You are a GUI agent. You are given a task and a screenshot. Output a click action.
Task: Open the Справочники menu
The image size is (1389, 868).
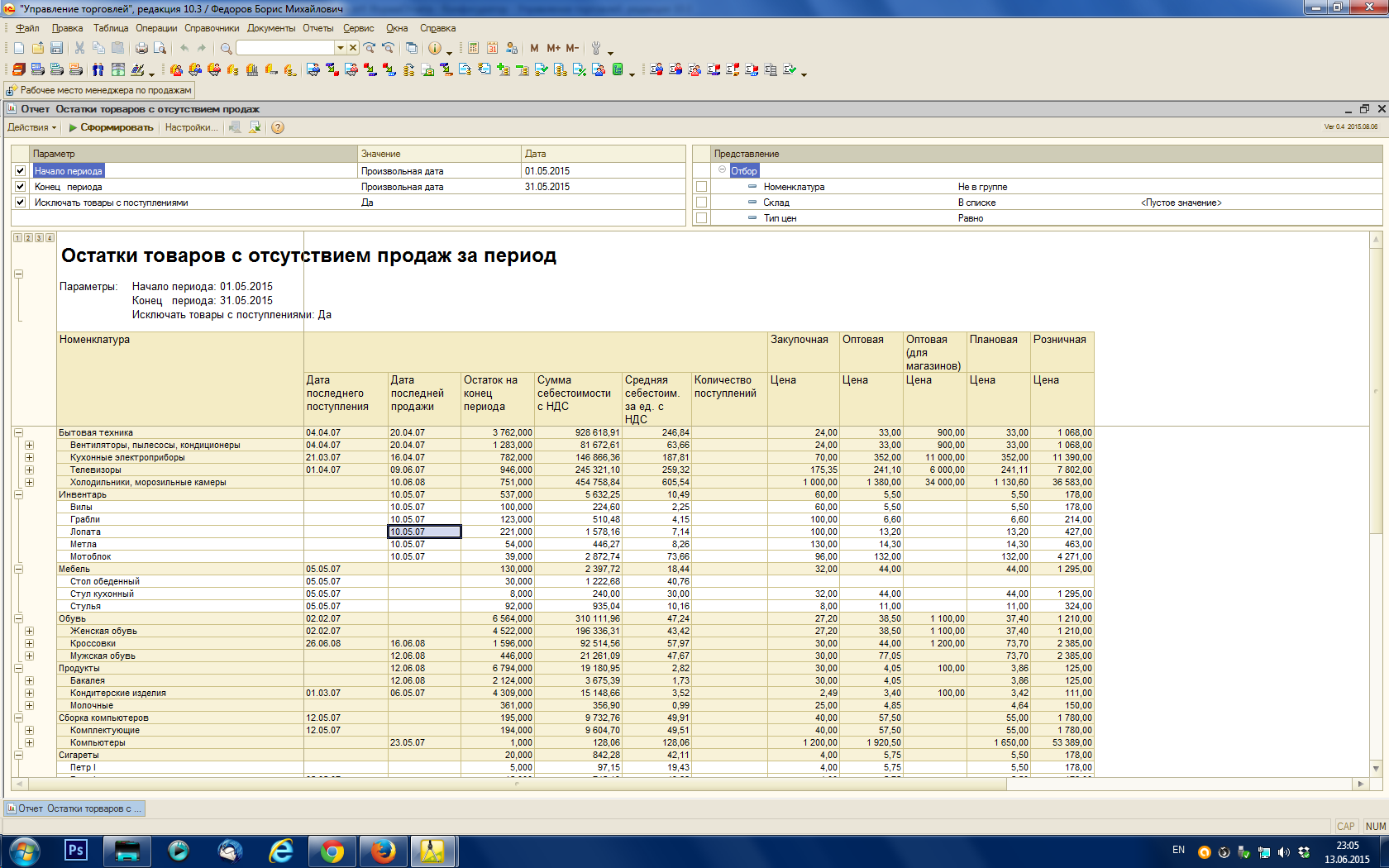point(212,28)
